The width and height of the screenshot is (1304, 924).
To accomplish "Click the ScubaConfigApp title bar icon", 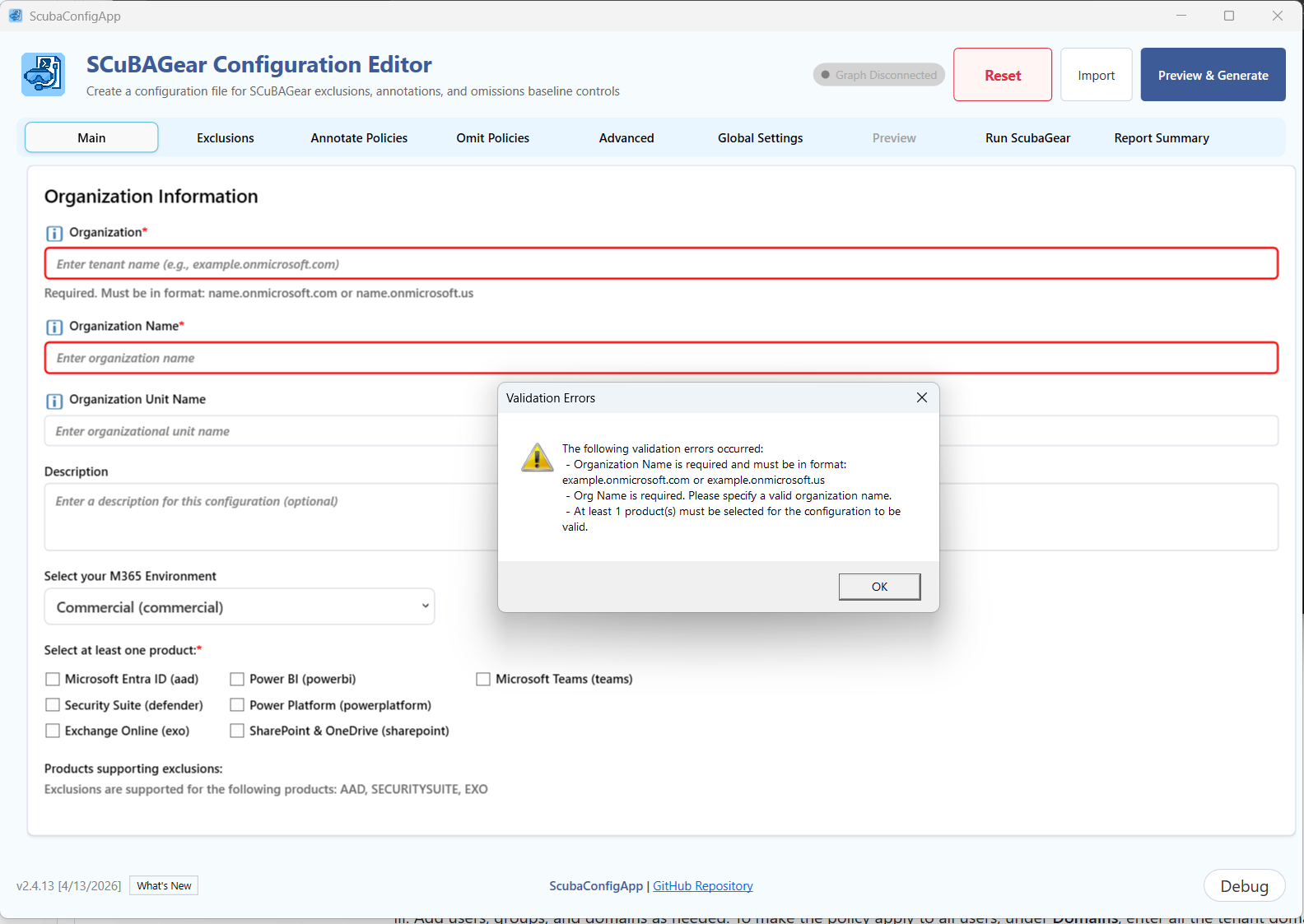I will [x=16, y=16].
